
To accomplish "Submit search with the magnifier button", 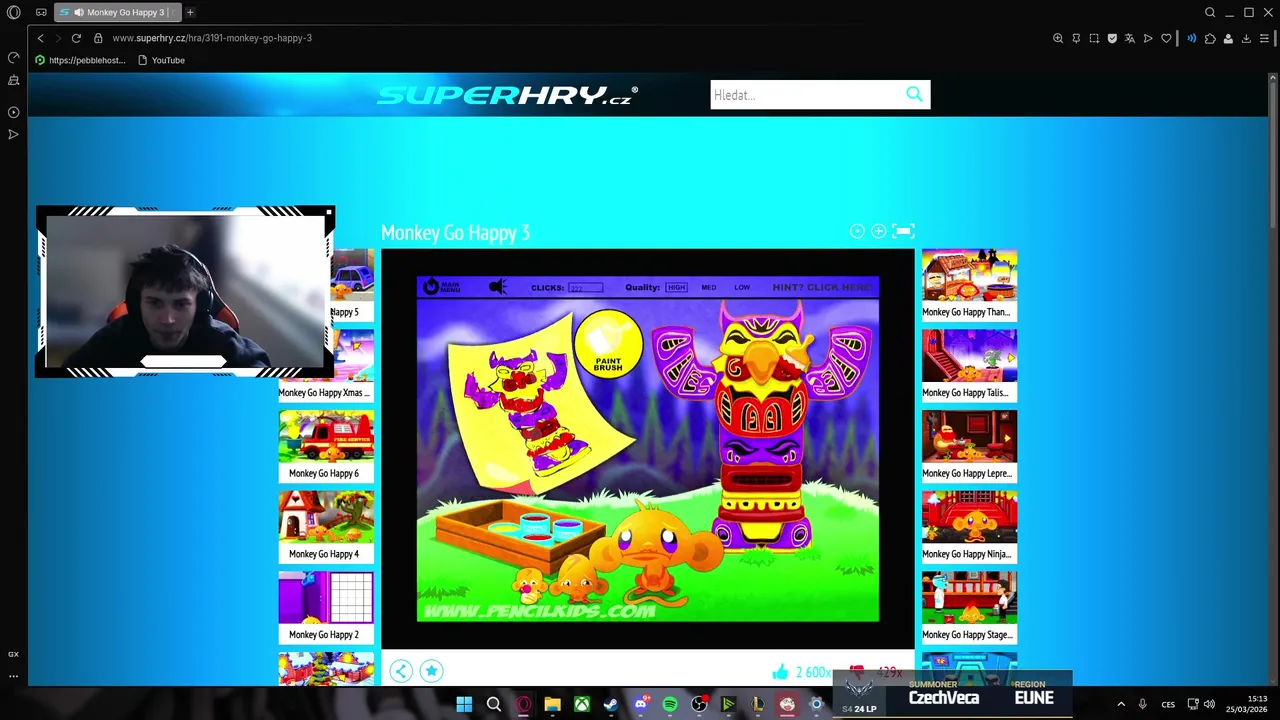I will point(914,94).
